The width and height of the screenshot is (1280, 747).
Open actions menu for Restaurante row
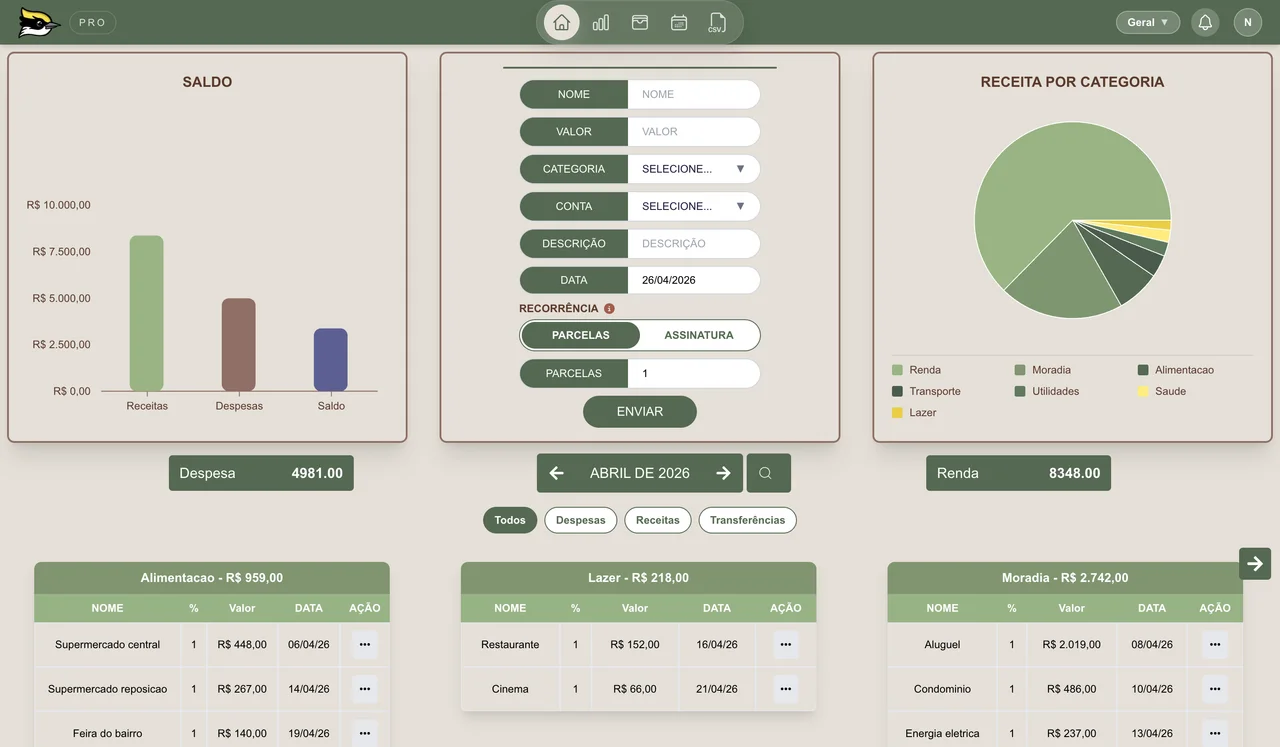786,645
